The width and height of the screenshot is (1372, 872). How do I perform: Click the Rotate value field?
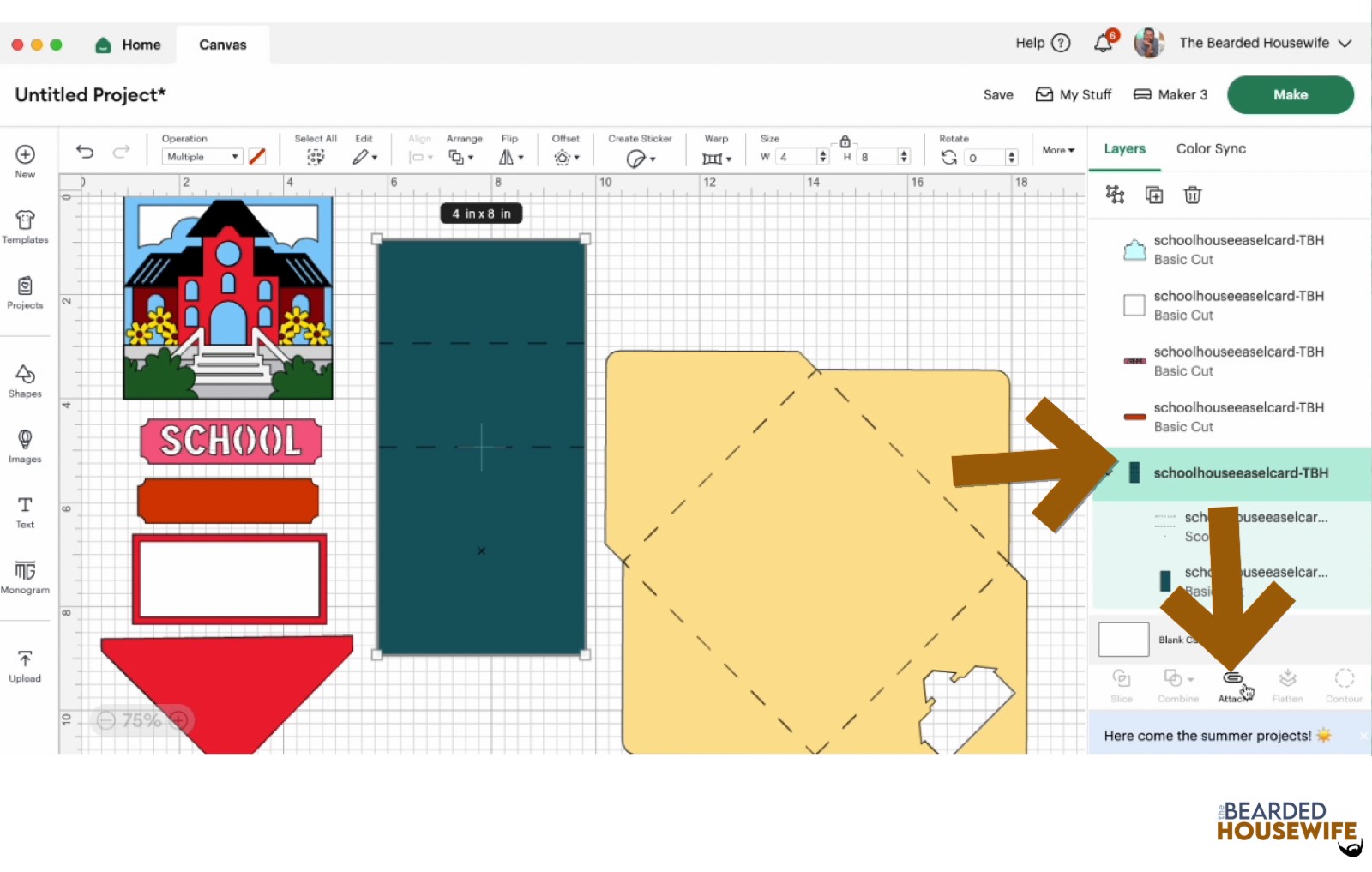tap(984, 158)
